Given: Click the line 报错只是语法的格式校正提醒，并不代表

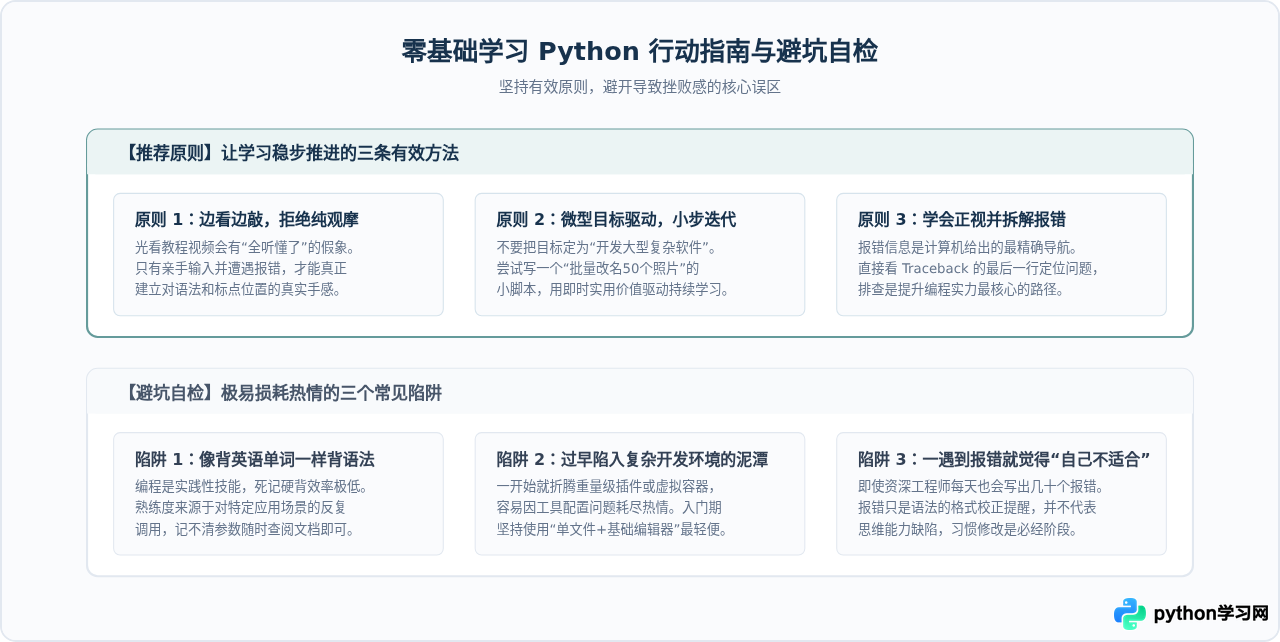Looking at the screenshot, I should pos(977,508).
